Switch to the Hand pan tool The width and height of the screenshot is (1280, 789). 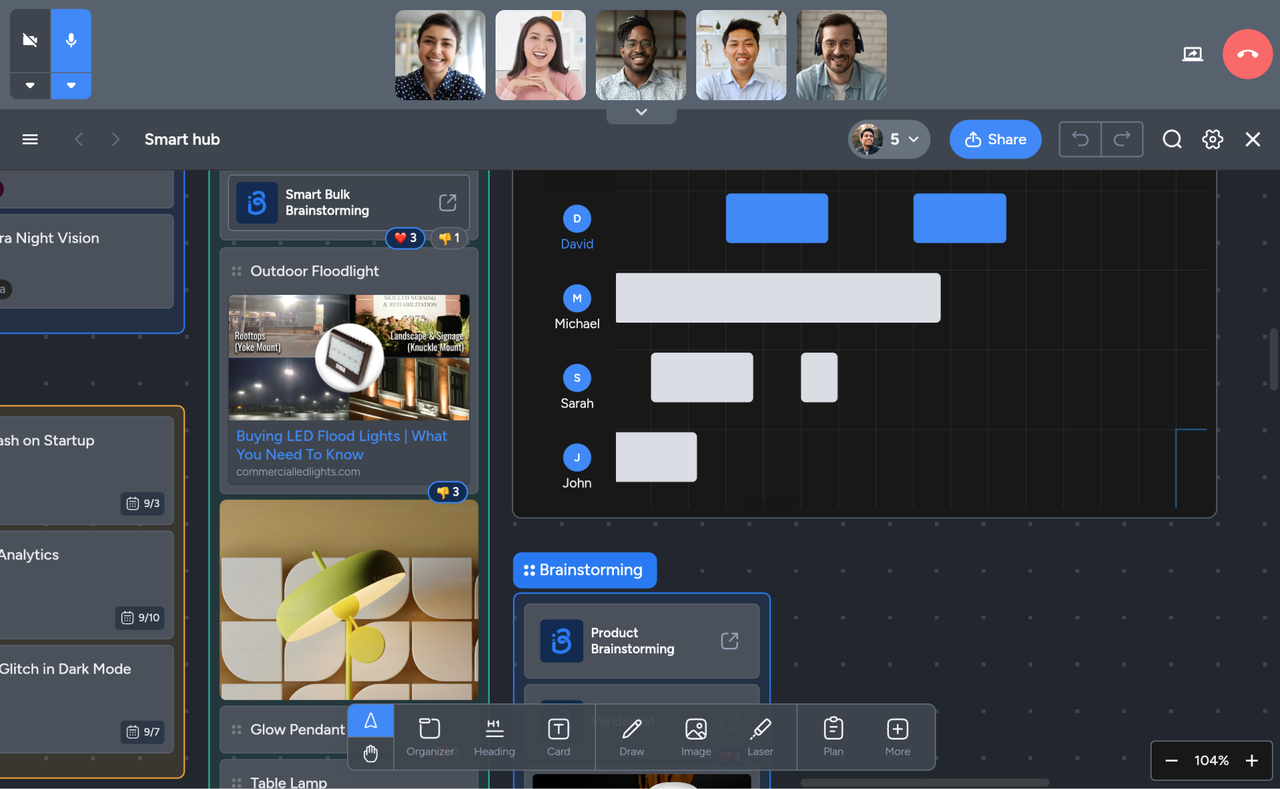(x=370, y=753)
